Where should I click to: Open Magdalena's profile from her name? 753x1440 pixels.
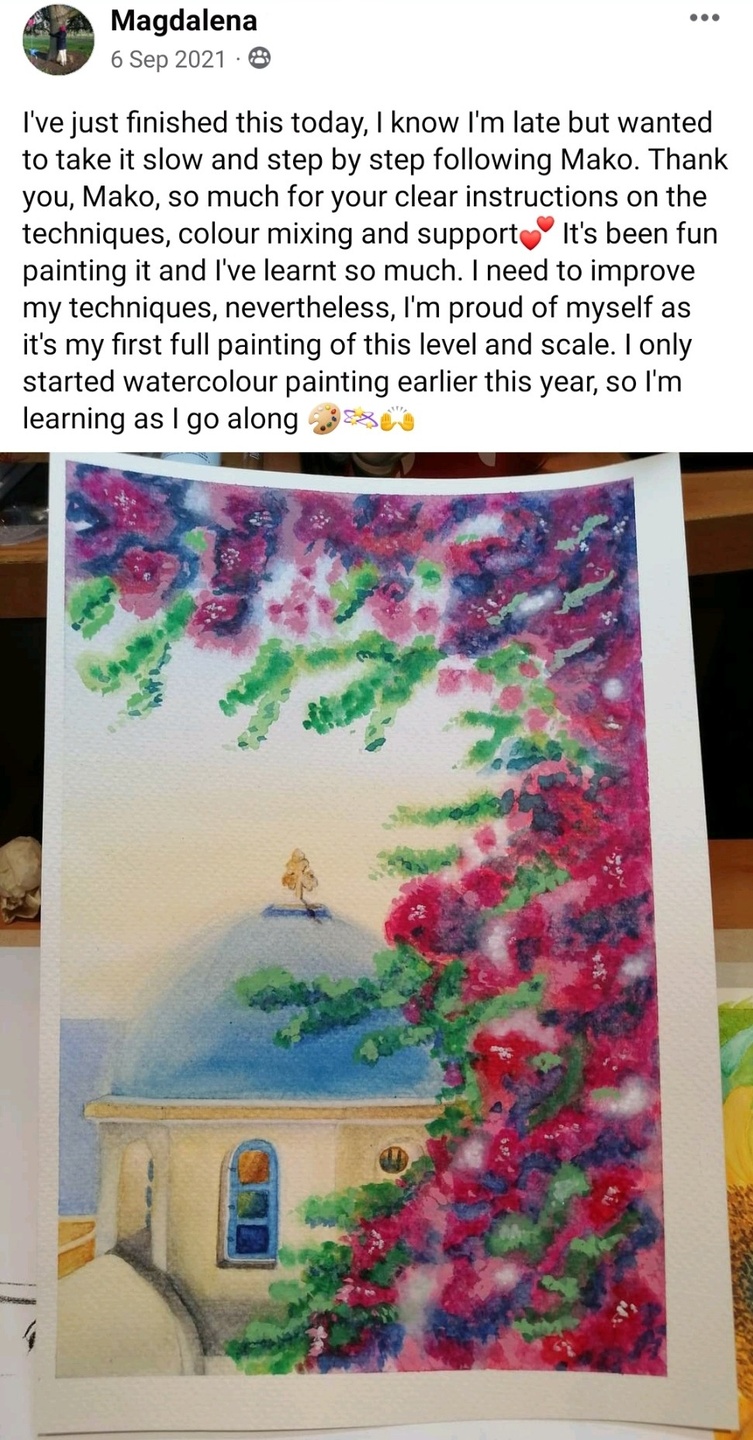click(183, 20)
